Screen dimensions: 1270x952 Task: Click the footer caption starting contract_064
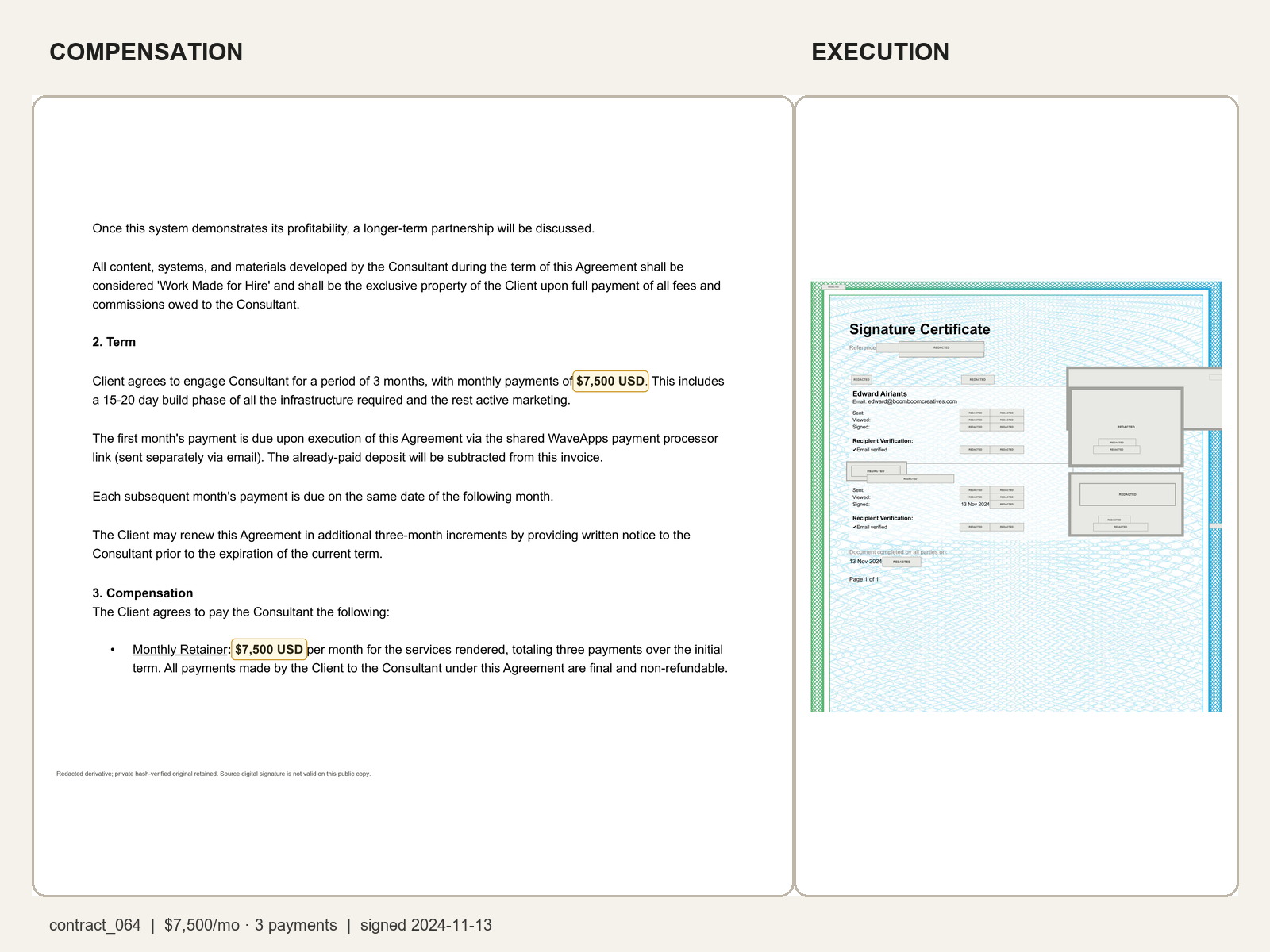pos(271,925)
